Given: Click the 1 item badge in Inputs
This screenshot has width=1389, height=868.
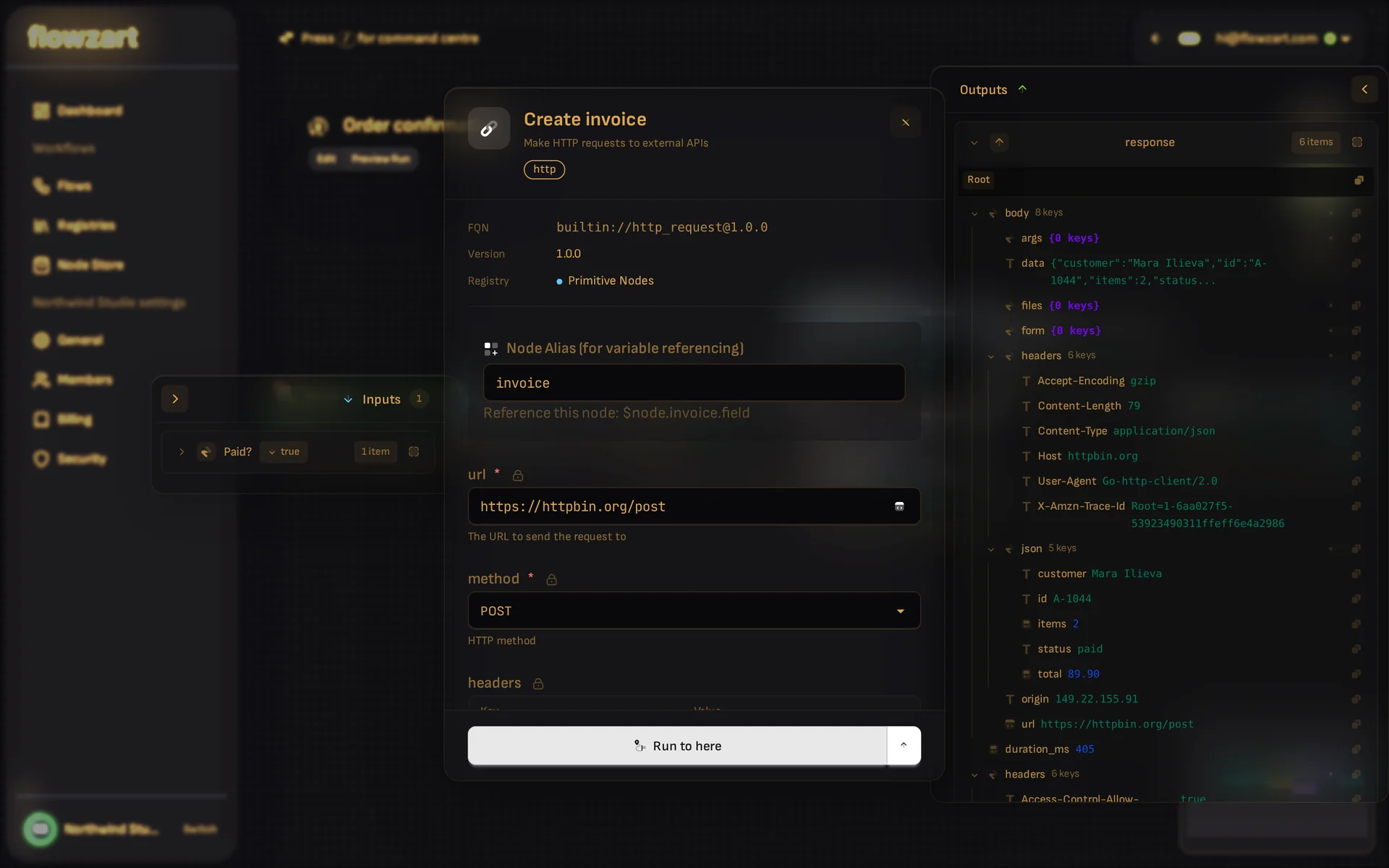Looking at the screenshot, I should coord(375,451).
